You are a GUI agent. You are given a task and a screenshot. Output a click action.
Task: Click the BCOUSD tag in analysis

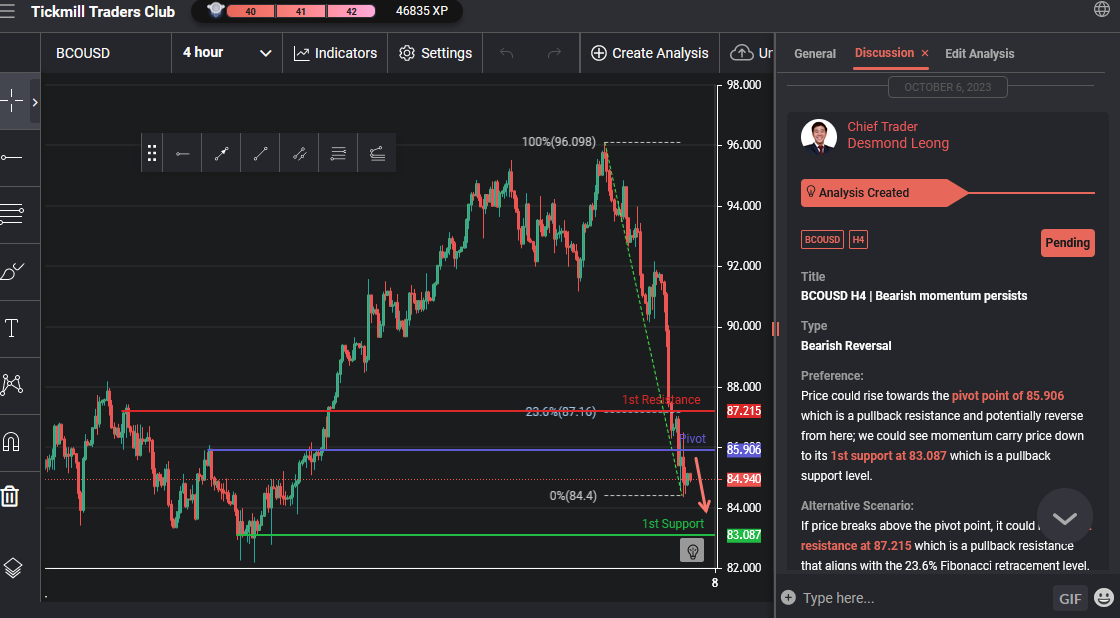[x=822, y=239]
